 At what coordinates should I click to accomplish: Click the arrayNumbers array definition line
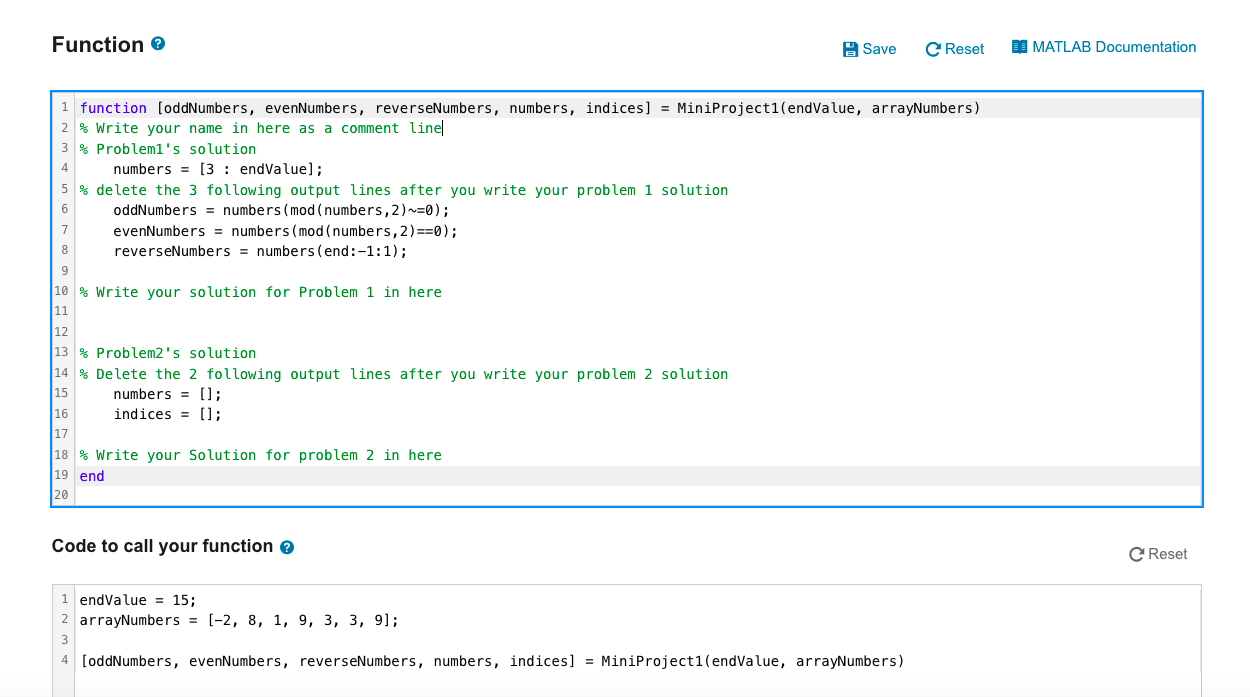(x=240, y=620)
